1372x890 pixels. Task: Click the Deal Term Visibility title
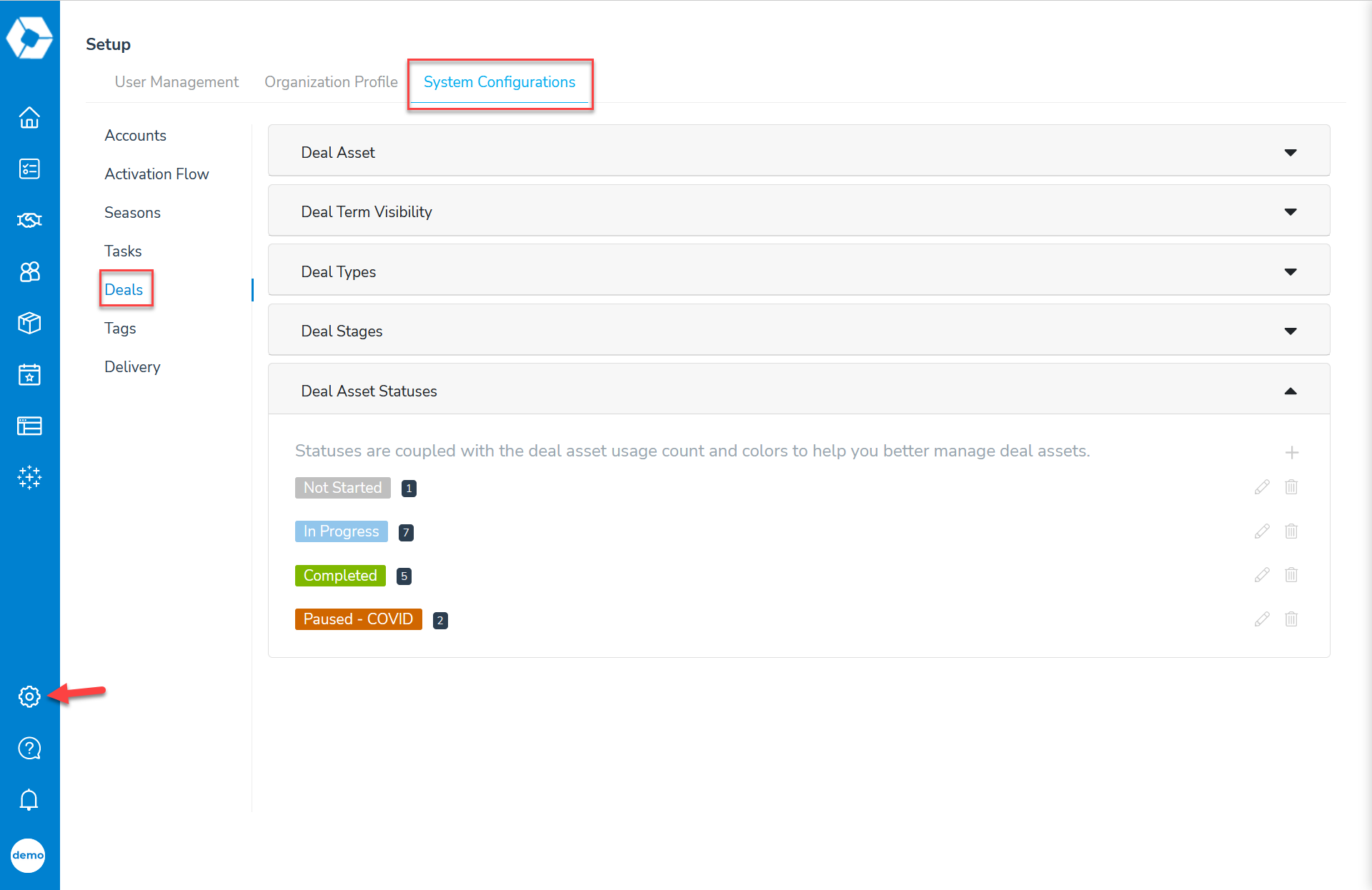point(367,212)
